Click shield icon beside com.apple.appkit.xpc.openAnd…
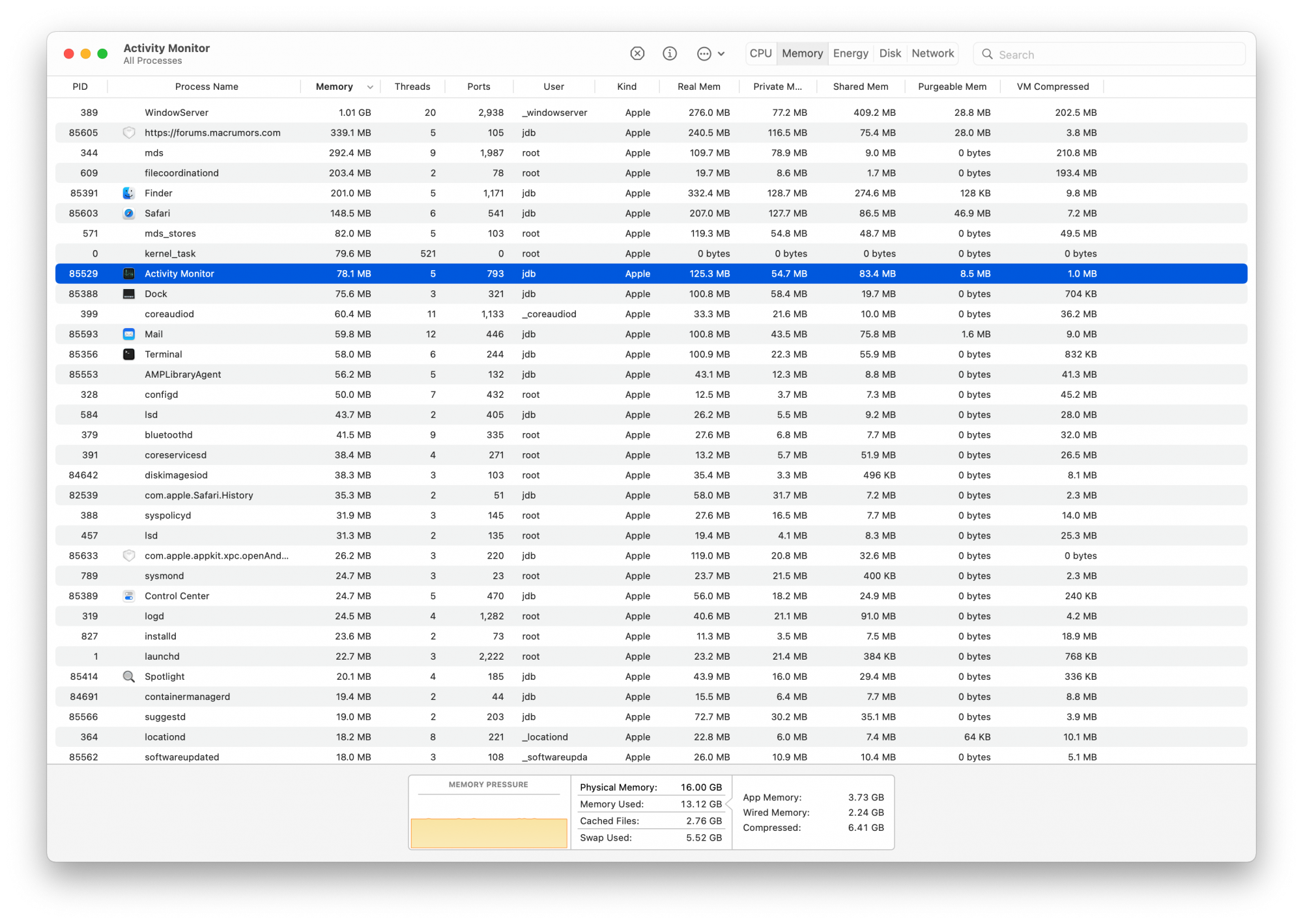This screenshot has width=1303, height=924. click(x=128, y=555)
